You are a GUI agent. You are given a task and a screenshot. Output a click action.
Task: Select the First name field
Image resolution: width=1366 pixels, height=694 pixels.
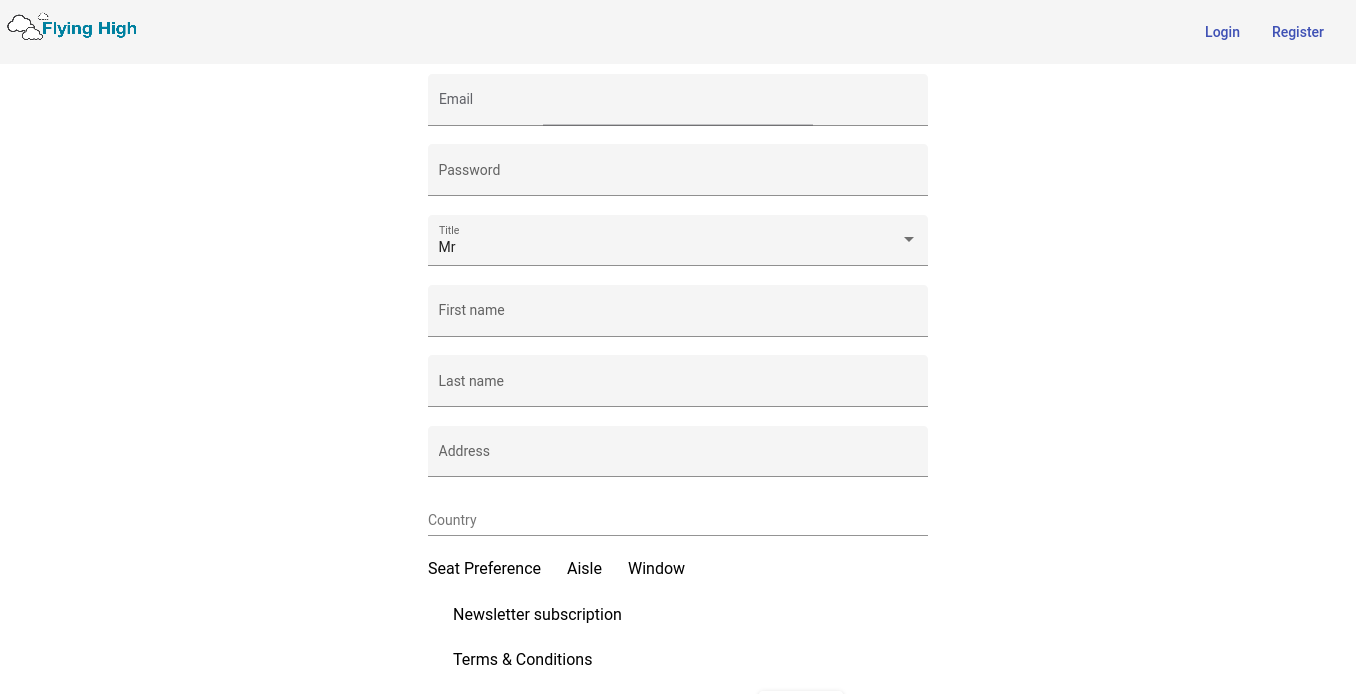click(677, 311)
